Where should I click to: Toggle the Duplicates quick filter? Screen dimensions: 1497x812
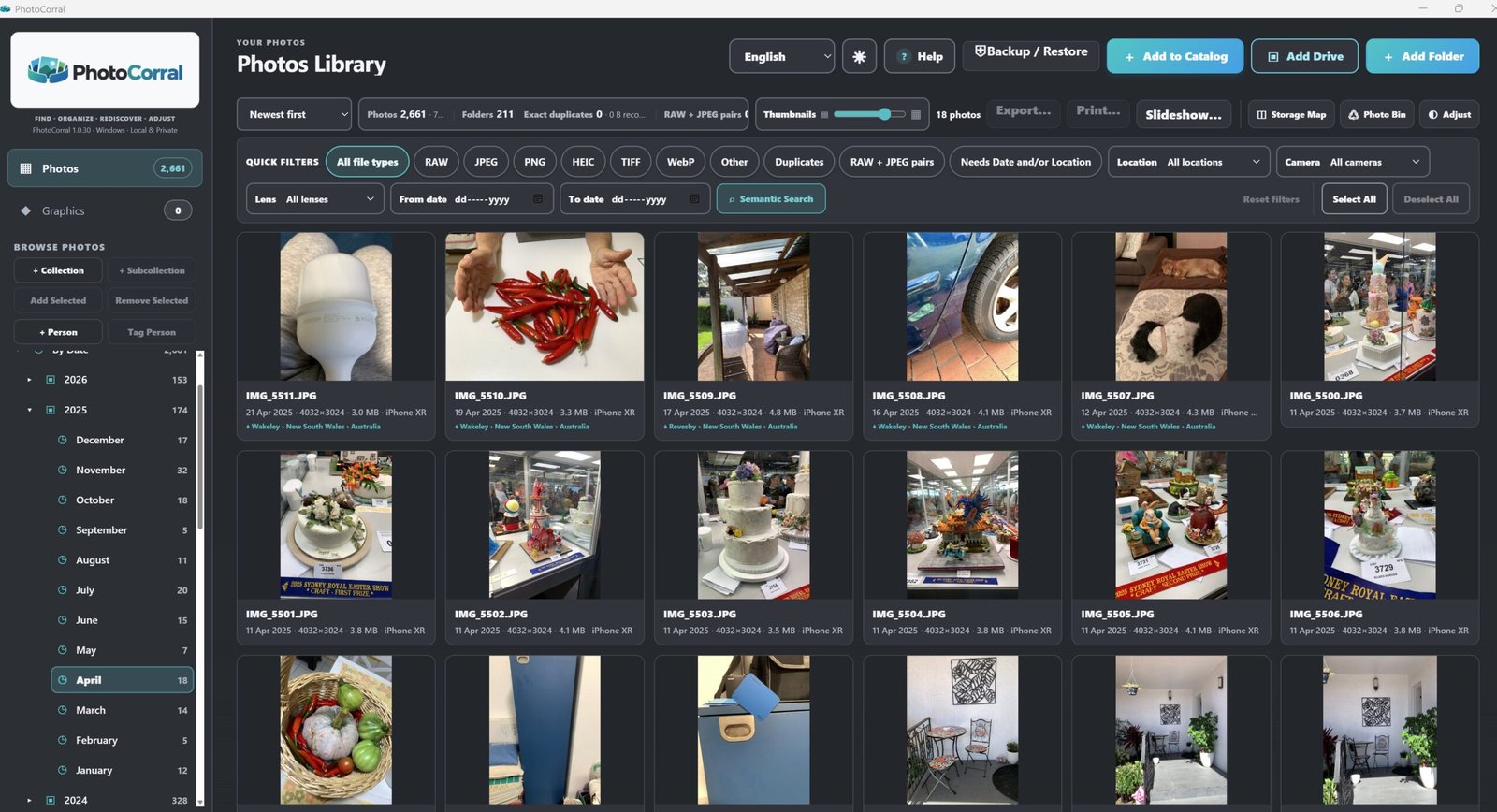pos(799,162)
